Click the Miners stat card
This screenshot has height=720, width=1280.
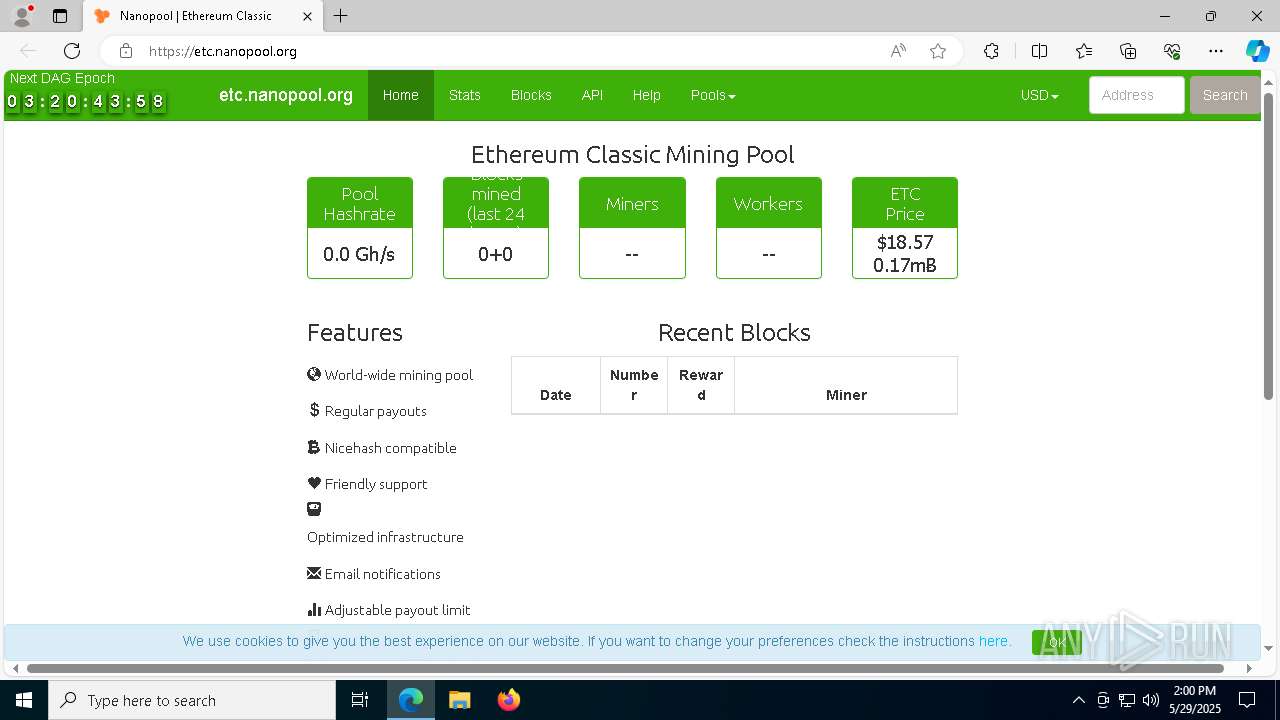tap(632, 228)
